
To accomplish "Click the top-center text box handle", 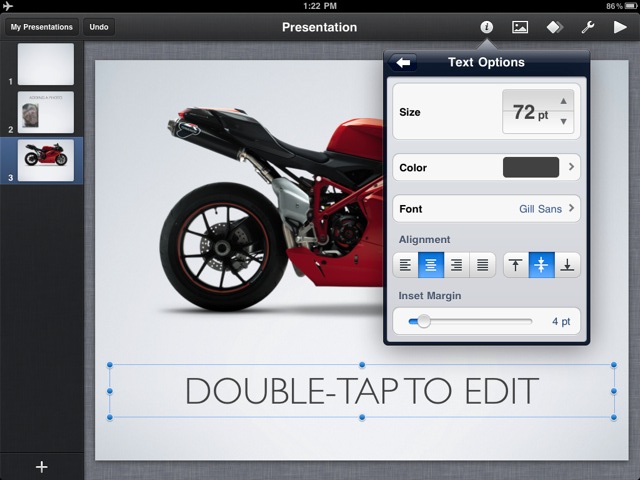I will [x=362, y=364].
